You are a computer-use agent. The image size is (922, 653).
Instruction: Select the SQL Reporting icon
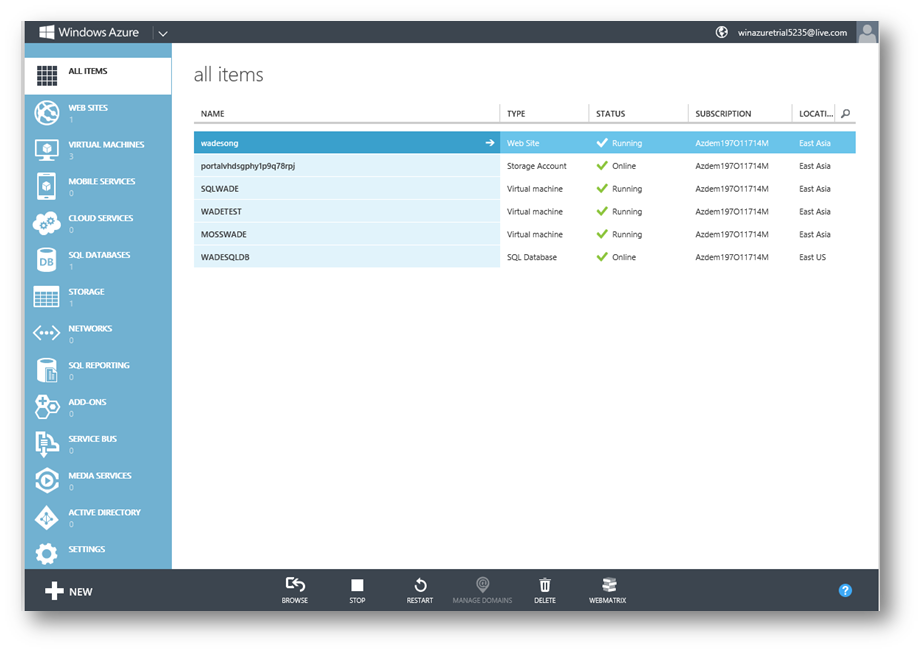(46, 370)
